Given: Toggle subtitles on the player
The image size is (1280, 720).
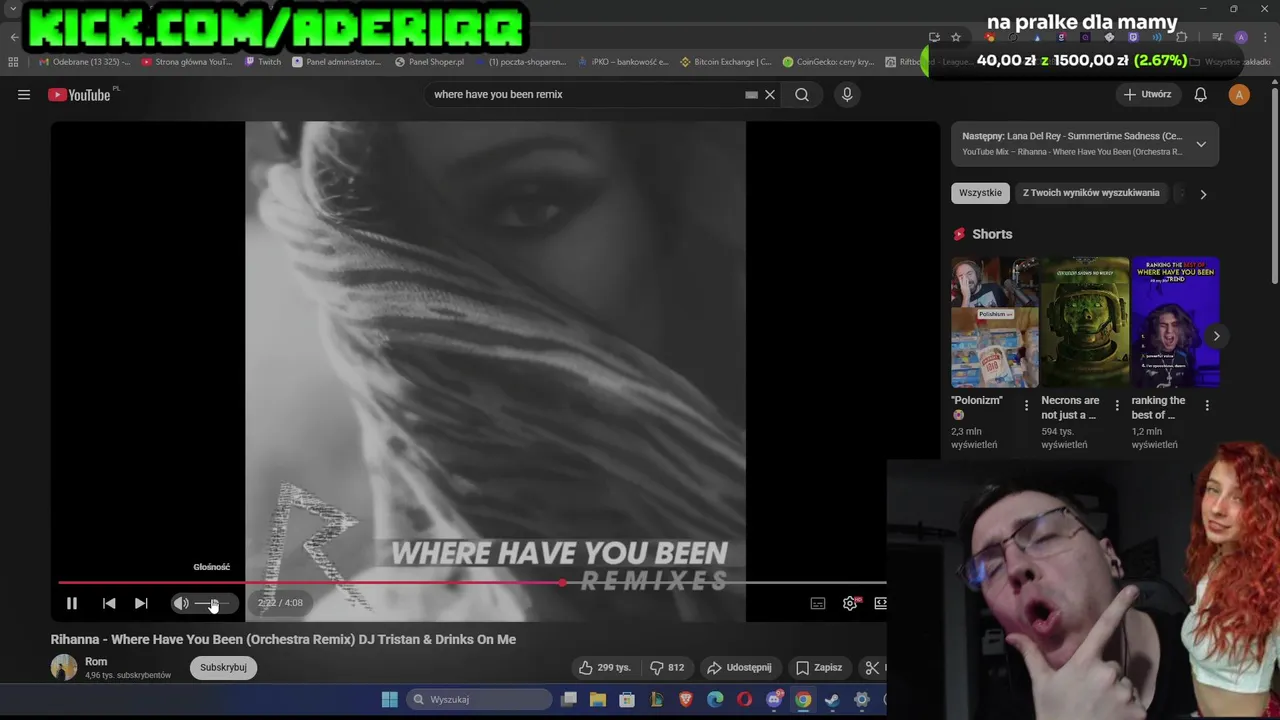Looking at the screenshot, I should click(x=818, y=603).
